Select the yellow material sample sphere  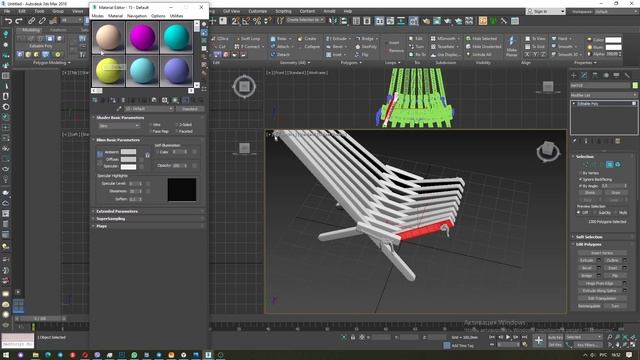click(109, 71)
